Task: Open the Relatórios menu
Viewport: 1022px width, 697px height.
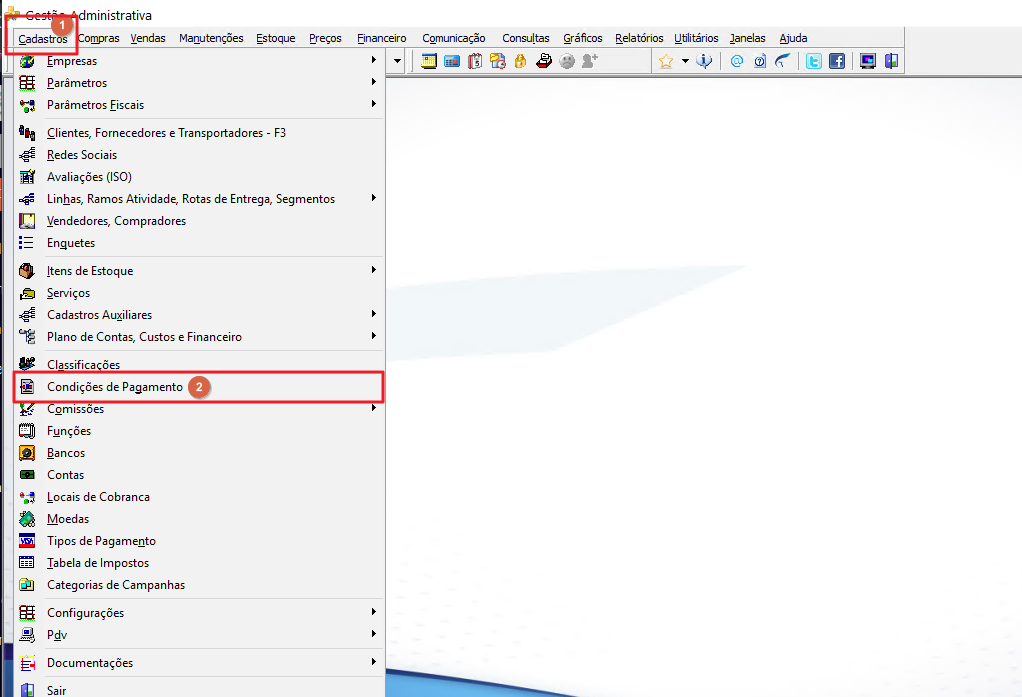Action: point(639,38)
